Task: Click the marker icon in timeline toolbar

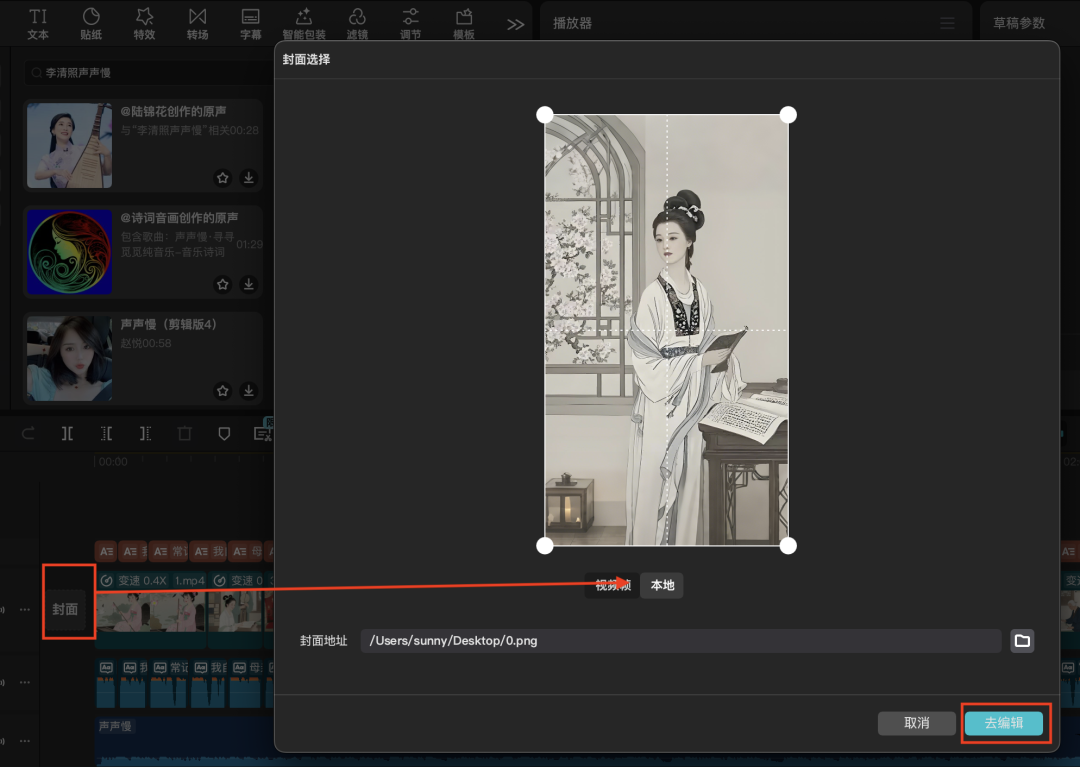Action: [x=224, y=433]
